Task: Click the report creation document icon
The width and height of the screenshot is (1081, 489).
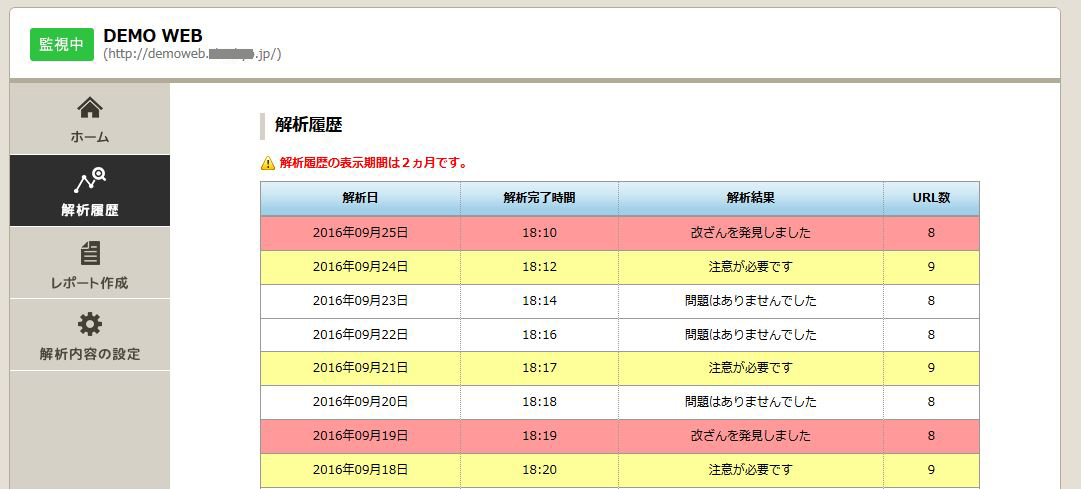Action: (90, 253)
